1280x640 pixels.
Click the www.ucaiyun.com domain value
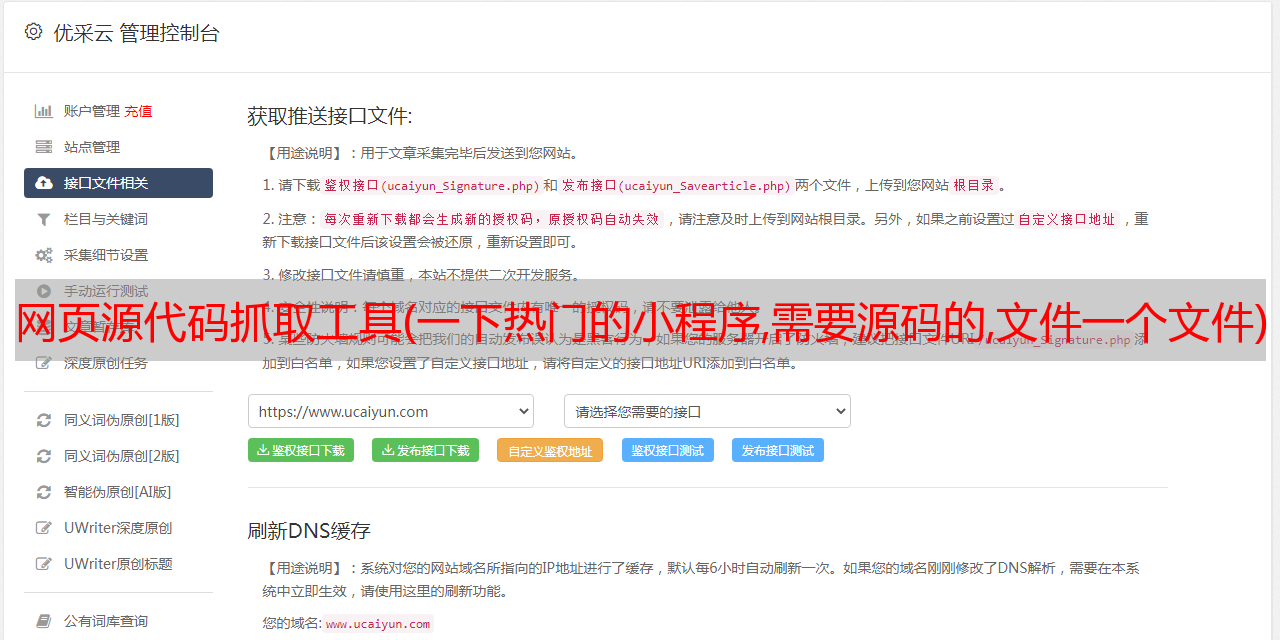pos(378,624)
